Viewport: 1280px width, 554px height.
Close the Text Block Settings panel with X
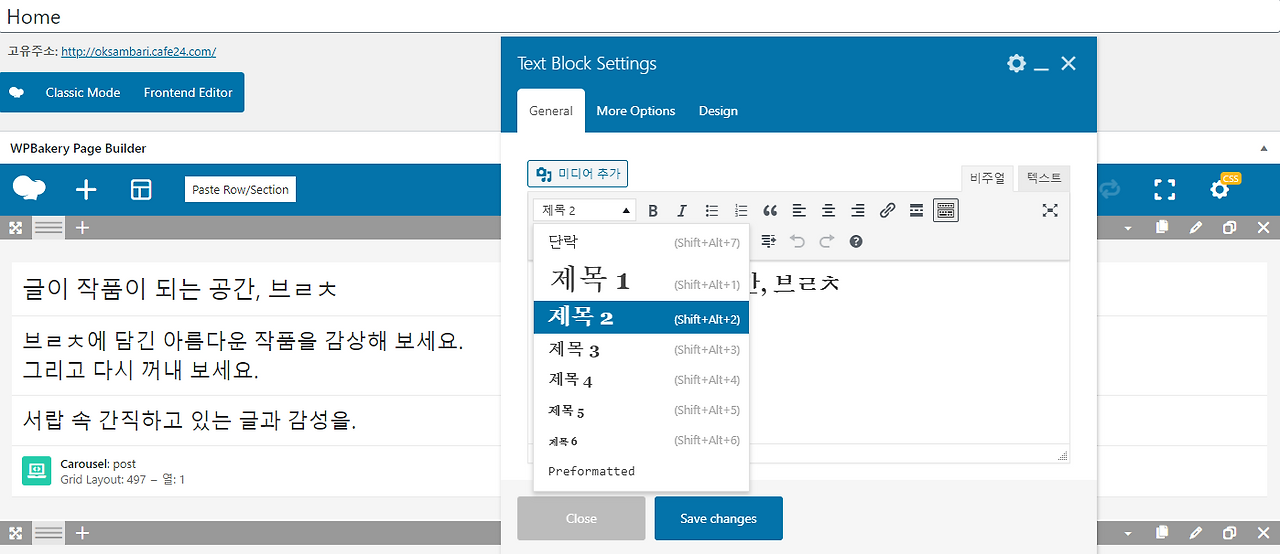pyautogui.click(x=1068, y=64)
